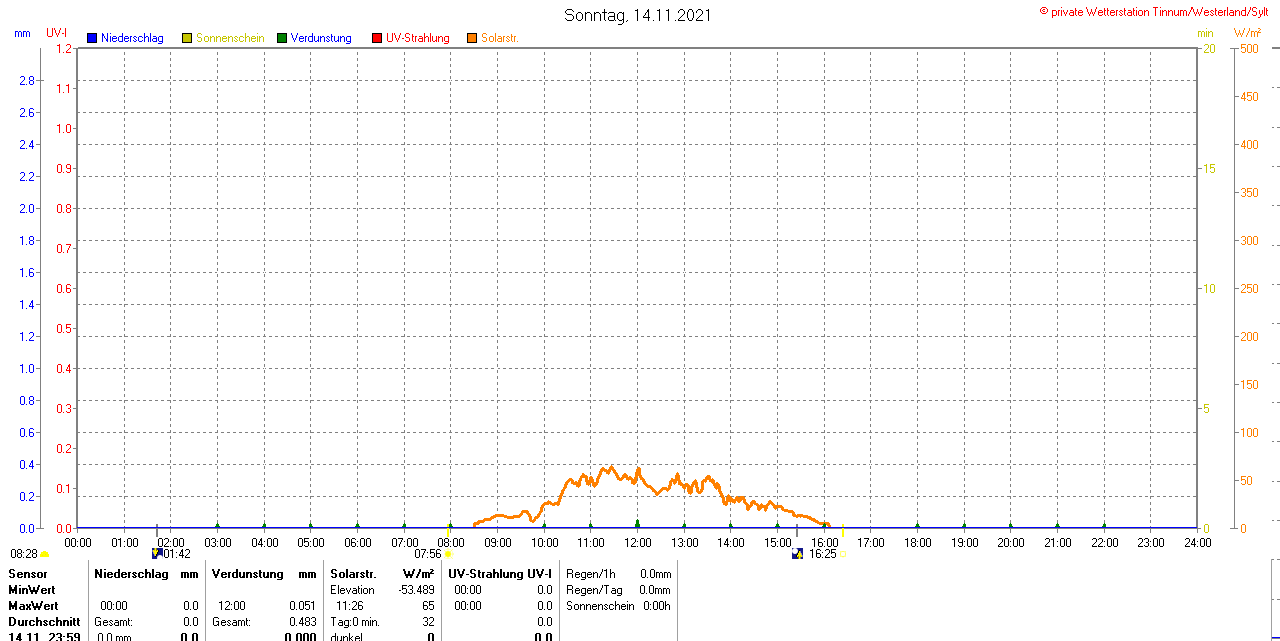Click the Regen/Tag row label

594,590
